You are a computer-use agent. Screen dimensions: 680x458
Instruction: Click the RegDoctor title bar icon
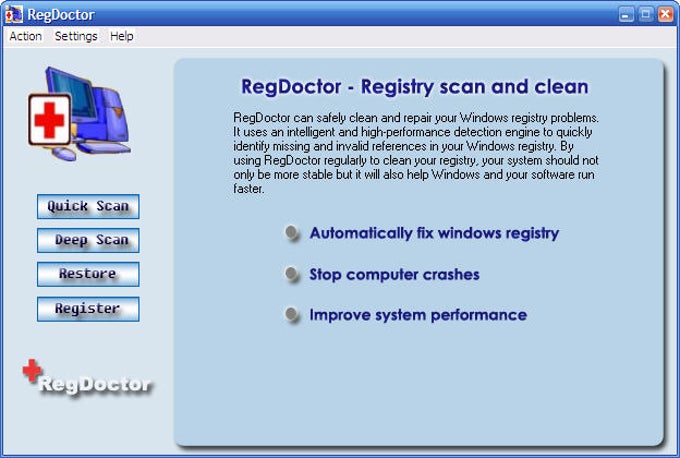pyautogui.click(x=13, y=14)
